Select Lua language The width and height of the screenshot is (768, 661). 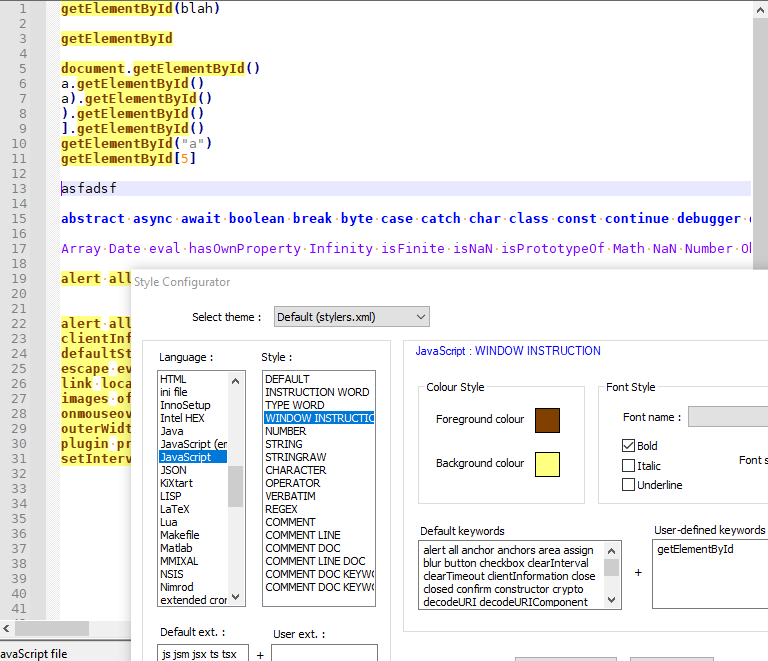click(x=193, y=522)
